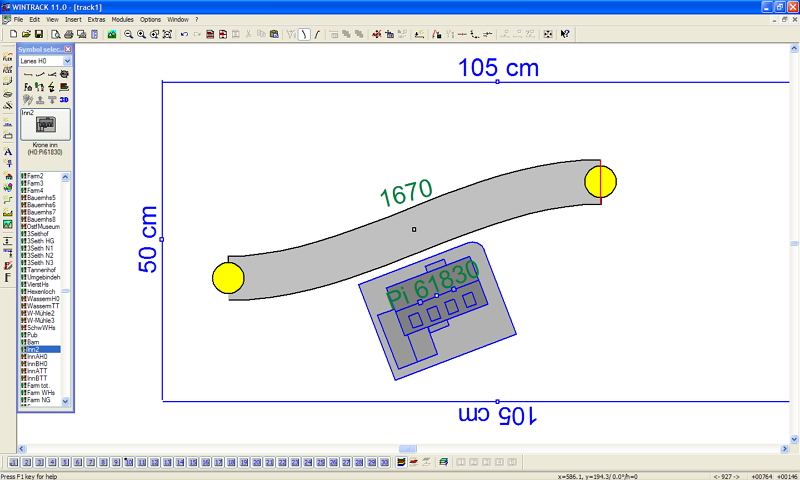Screen dimensions: 800x480
Task: Click the Krone inn symbol preview thumbnail
Action: (45, 124)
